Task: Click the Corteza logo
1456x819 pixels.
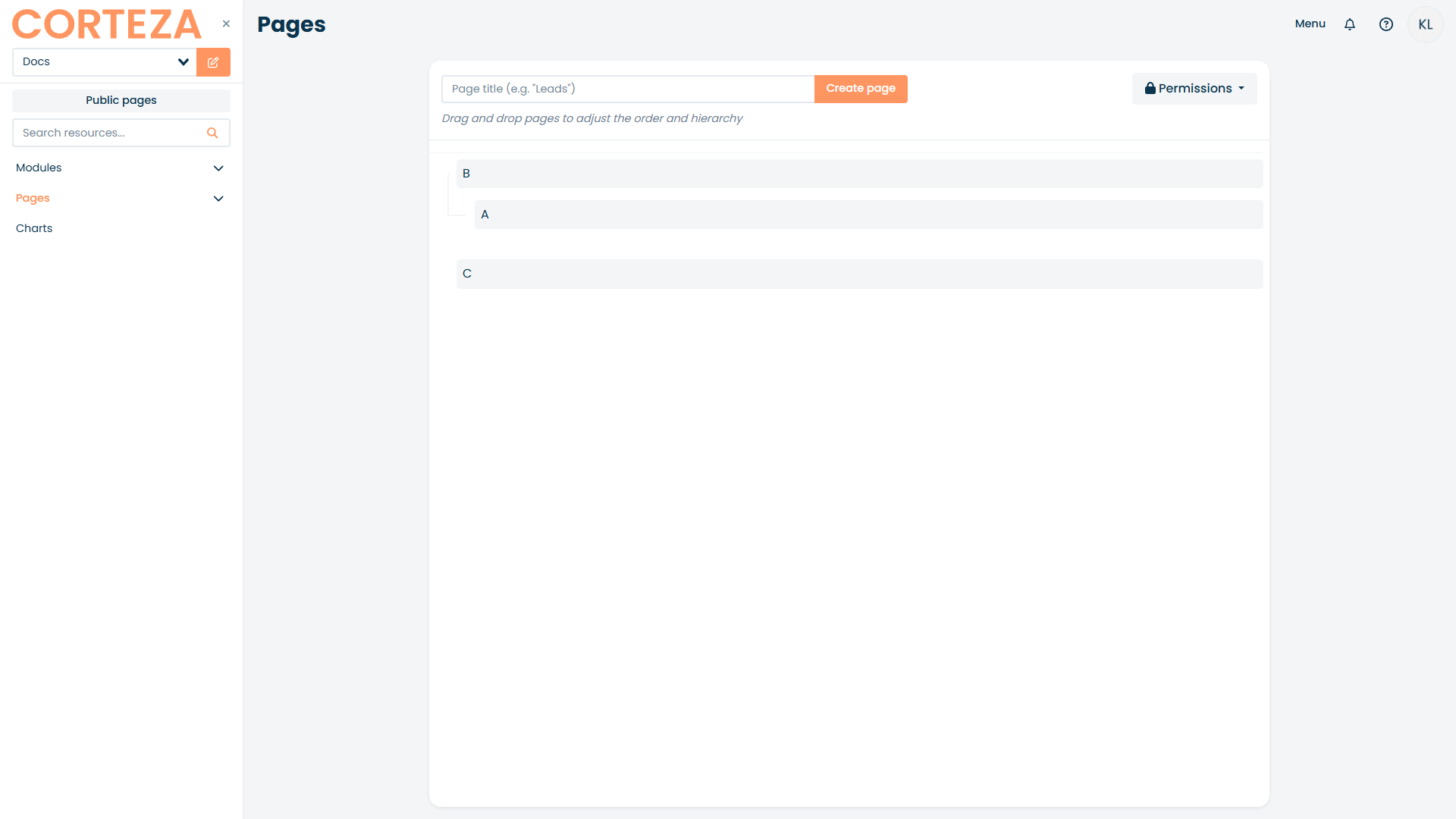Action: pyautogui.click(x=107, y=24)
